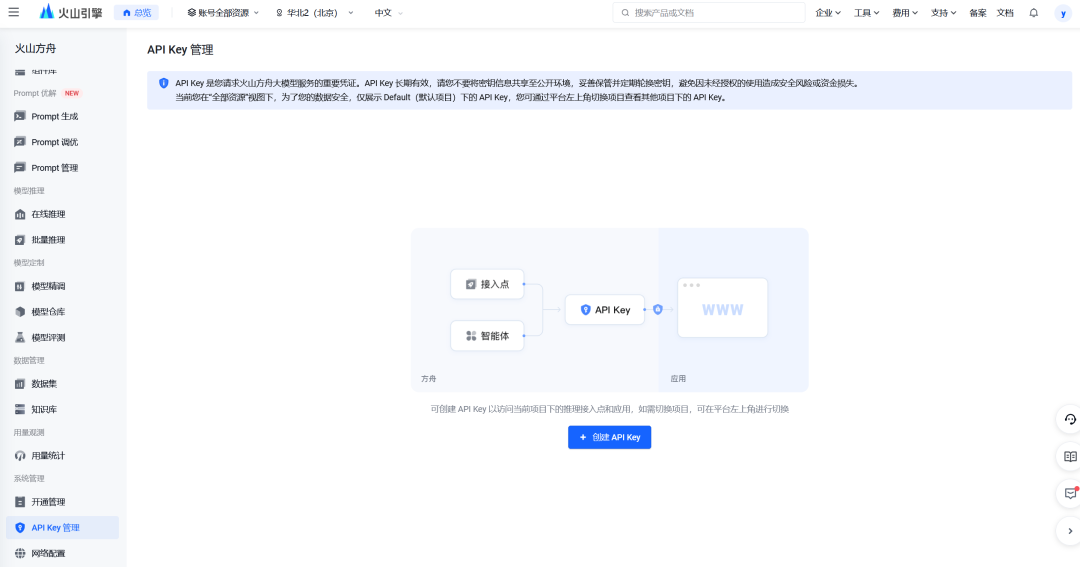The height and width of the screenshot is (567, 1080).
Task: Click the 文档 link
Action: click(1005, 12)
